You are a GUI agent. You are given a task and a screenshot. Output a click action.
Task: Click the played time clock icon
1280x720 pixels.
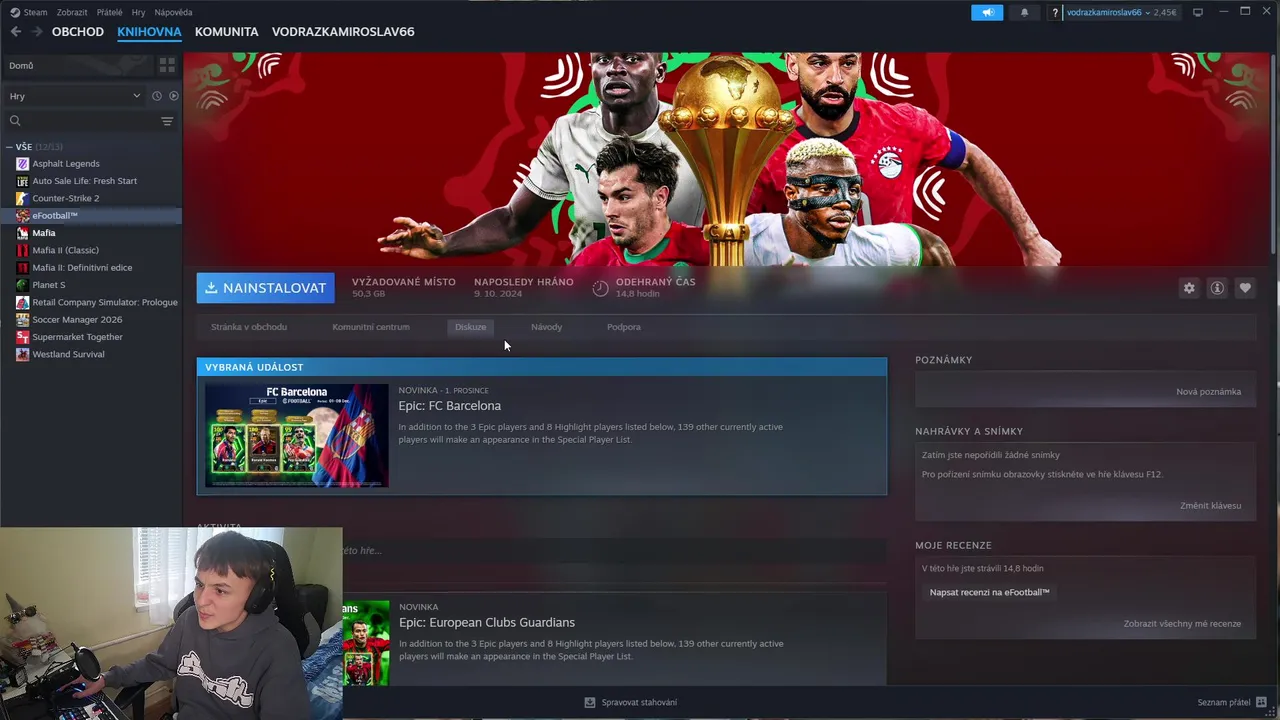[x=600, y=288]
